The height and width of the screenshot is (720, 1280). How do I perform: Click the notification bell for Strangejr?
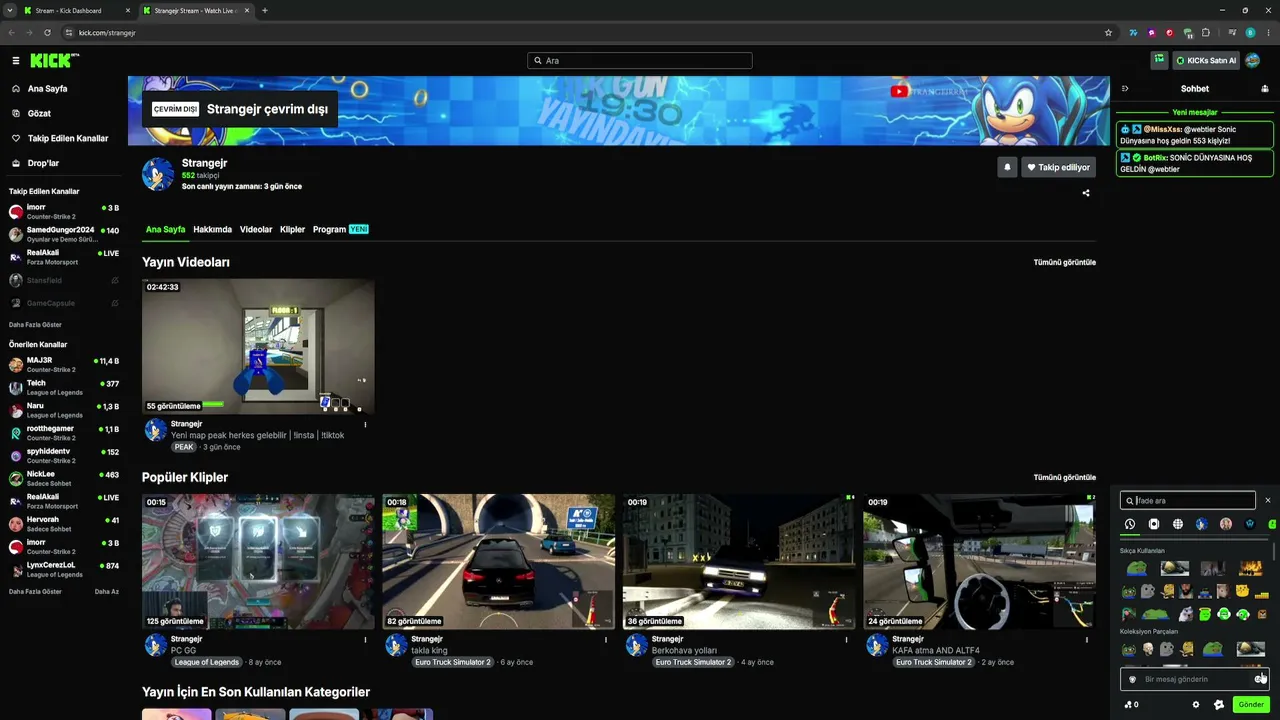click(x=1007, y=167)
